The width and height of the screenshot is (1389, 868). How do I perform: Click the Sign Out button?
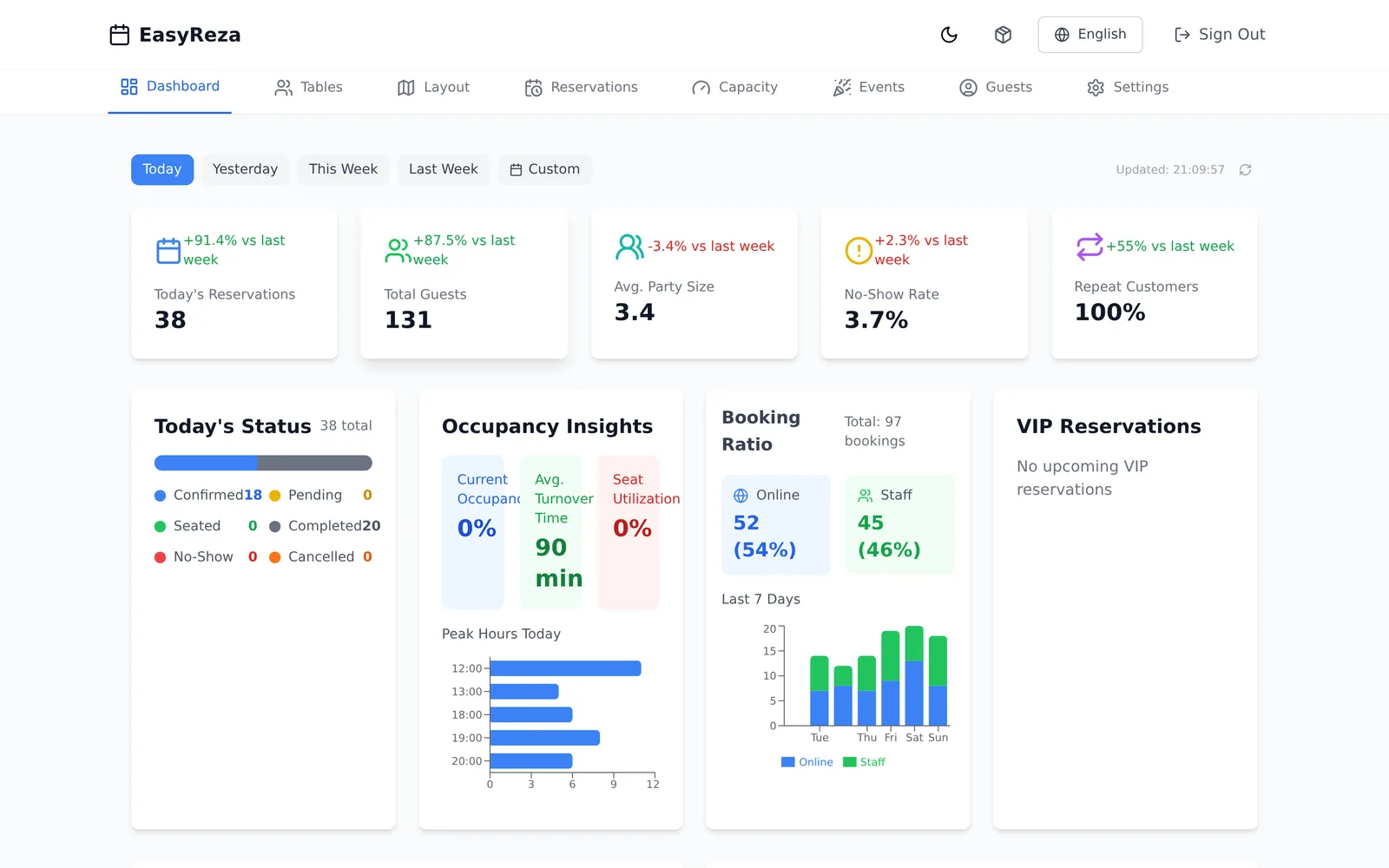pyautogui.click(x=1220, y=35)
